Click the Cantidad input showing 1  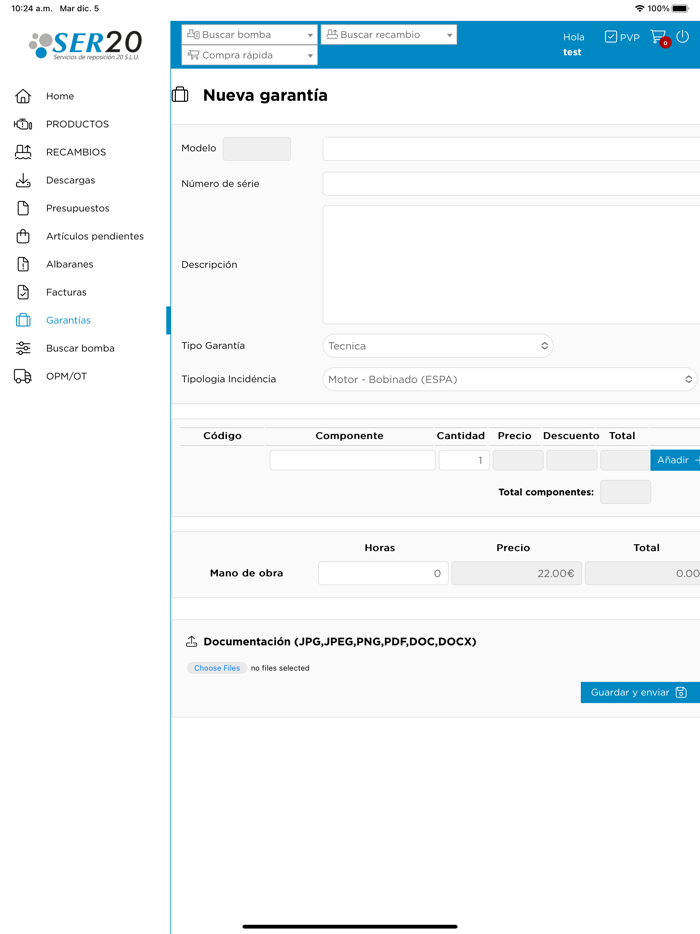[464, 460]
